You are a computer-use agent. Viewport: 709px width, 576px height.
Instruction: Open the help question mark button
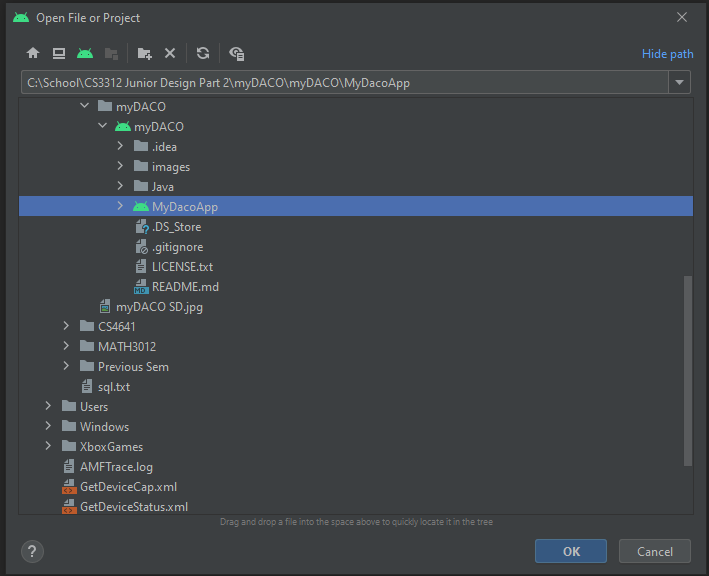(x=32, y=551)
